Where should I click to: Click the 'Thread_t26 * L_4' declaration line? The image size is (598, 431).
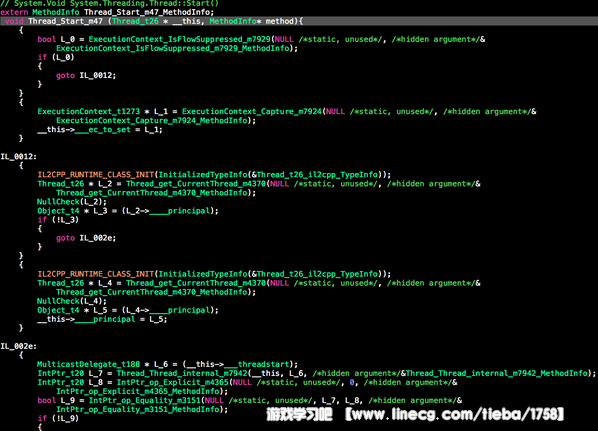259,283
